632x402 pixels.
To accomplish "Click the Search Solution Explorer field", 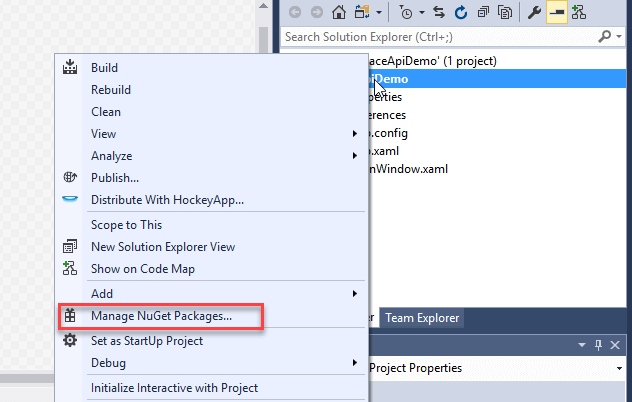I will tap(440, 37).
